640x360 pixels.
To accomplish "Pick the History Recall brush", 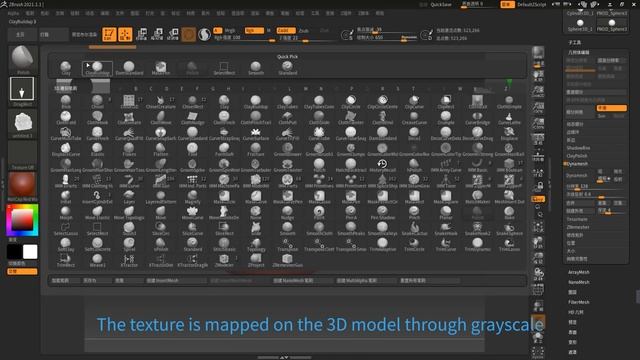I will [382, 165].
